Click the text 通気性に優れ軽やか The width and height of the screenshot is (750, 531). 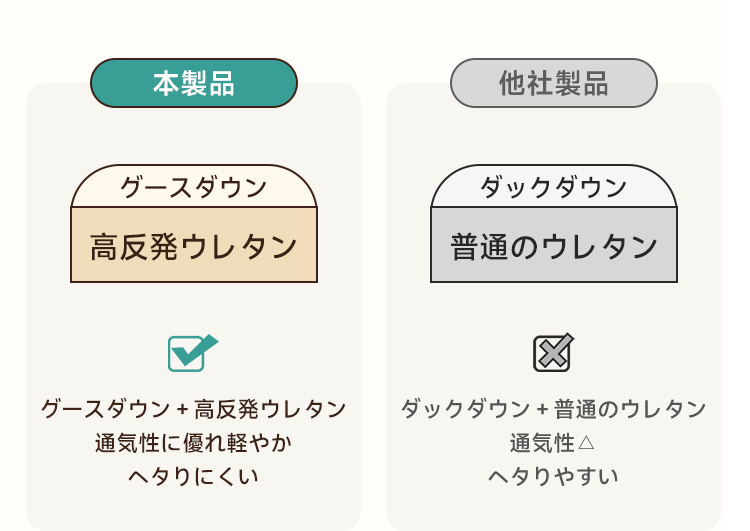click(x=194, y=443)
